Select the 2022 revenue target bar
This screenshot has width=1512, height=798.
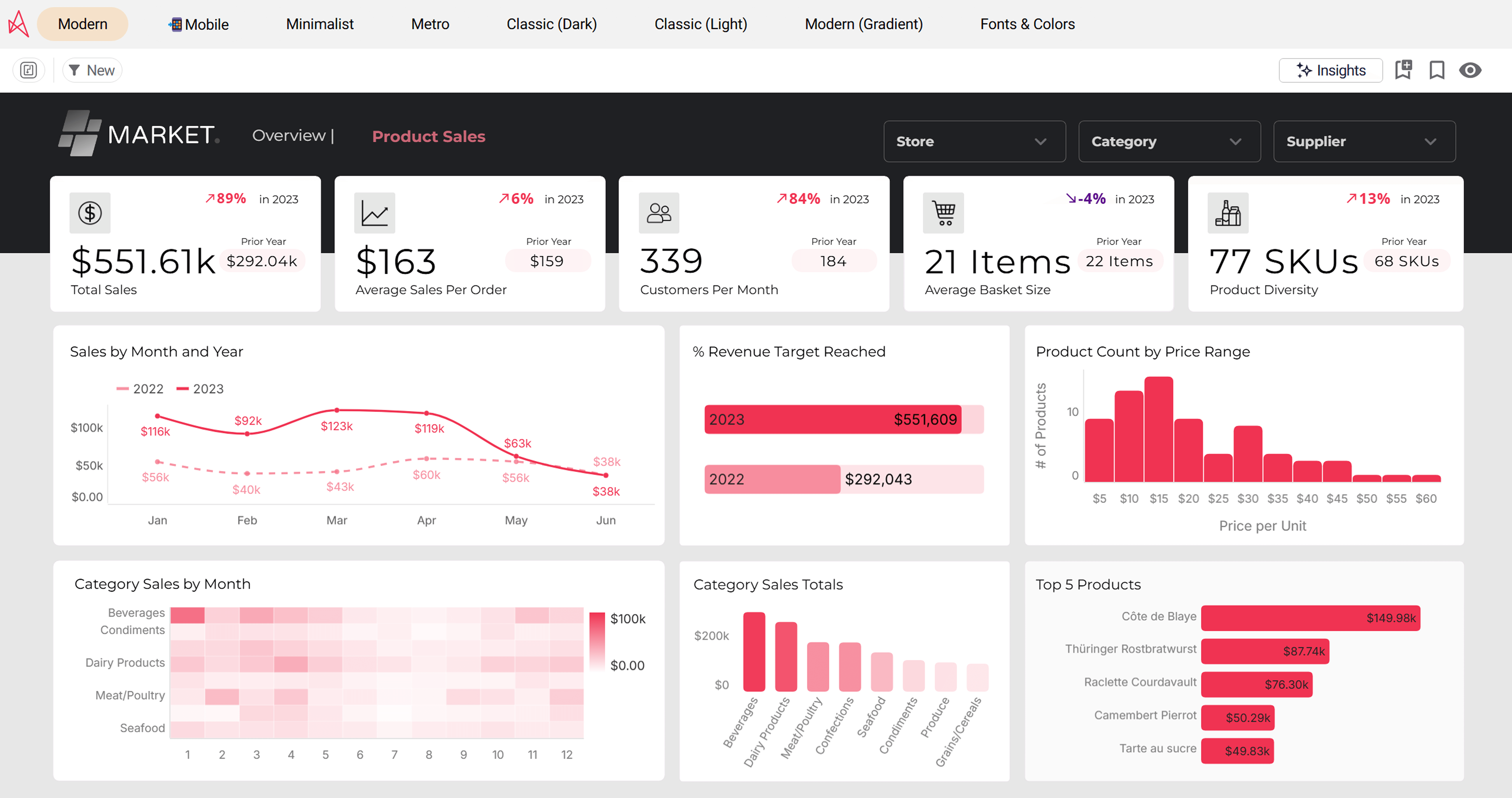tap(772, 479)
